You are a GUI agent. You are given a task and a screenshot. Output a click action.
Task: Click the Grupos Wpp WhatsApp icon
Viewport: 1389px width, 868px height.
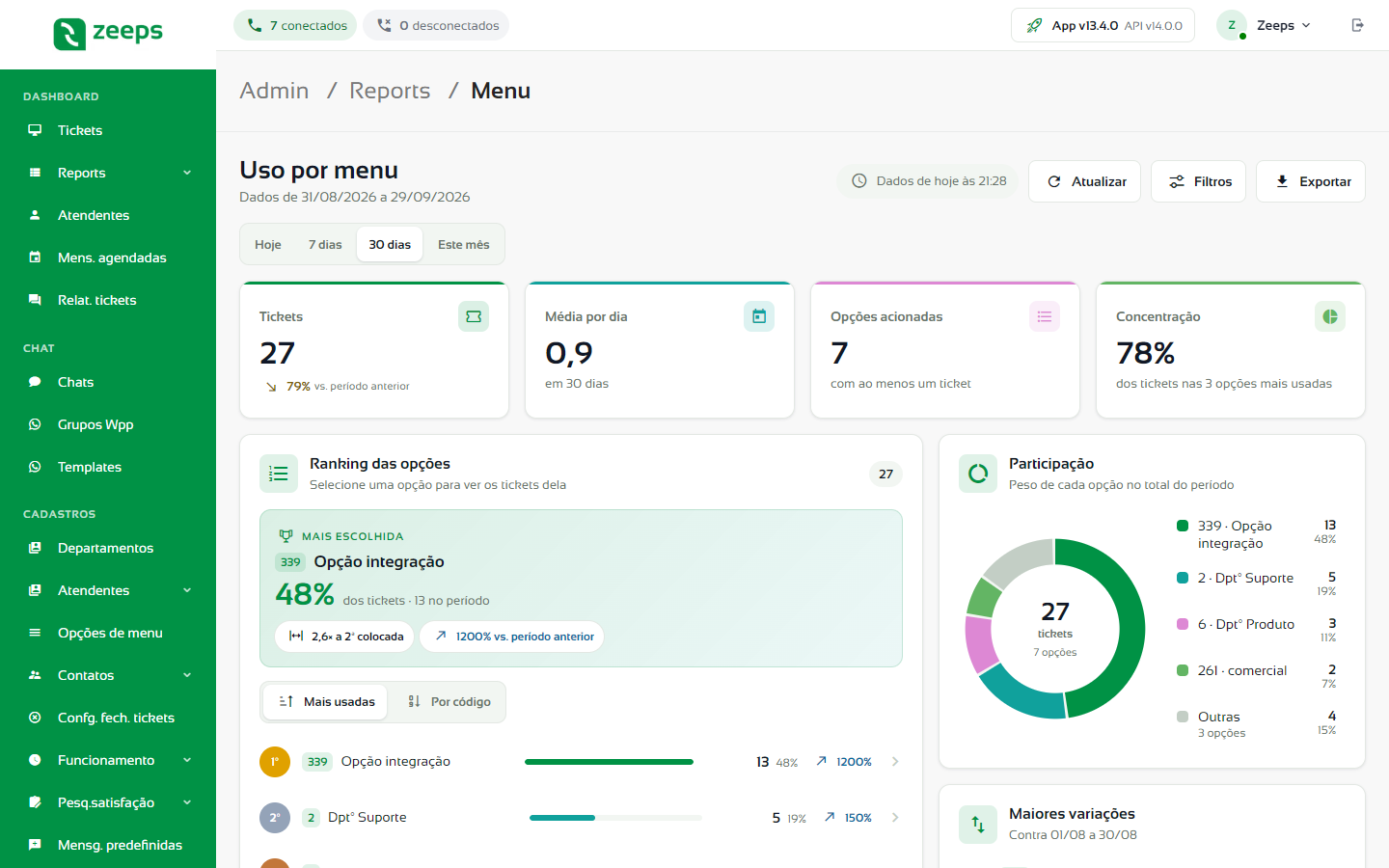[x=35, y=424]
